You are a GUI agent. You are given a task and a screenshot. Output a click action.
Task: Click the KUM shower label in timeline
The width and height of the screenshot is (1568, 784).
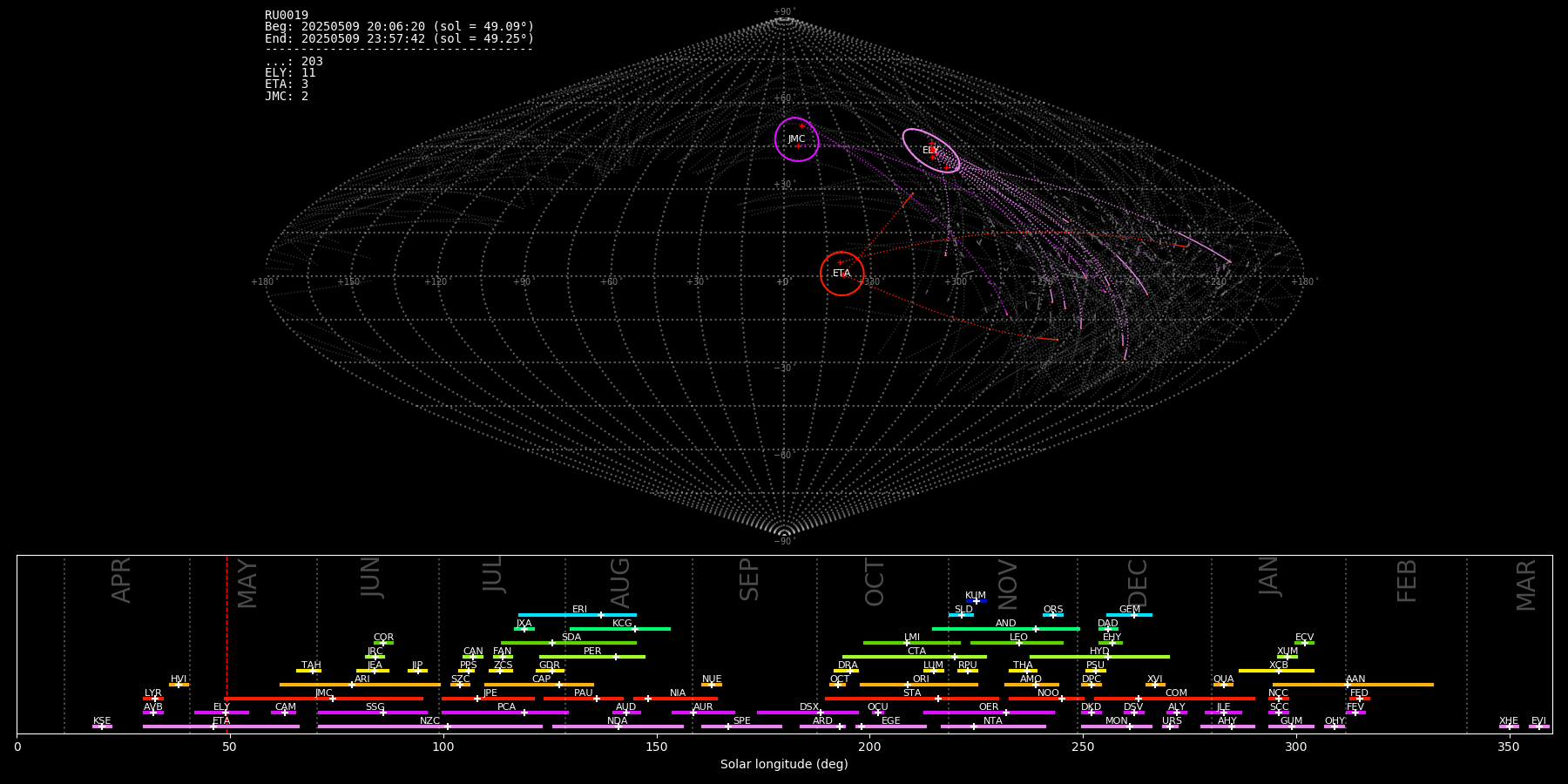[976, 596]
